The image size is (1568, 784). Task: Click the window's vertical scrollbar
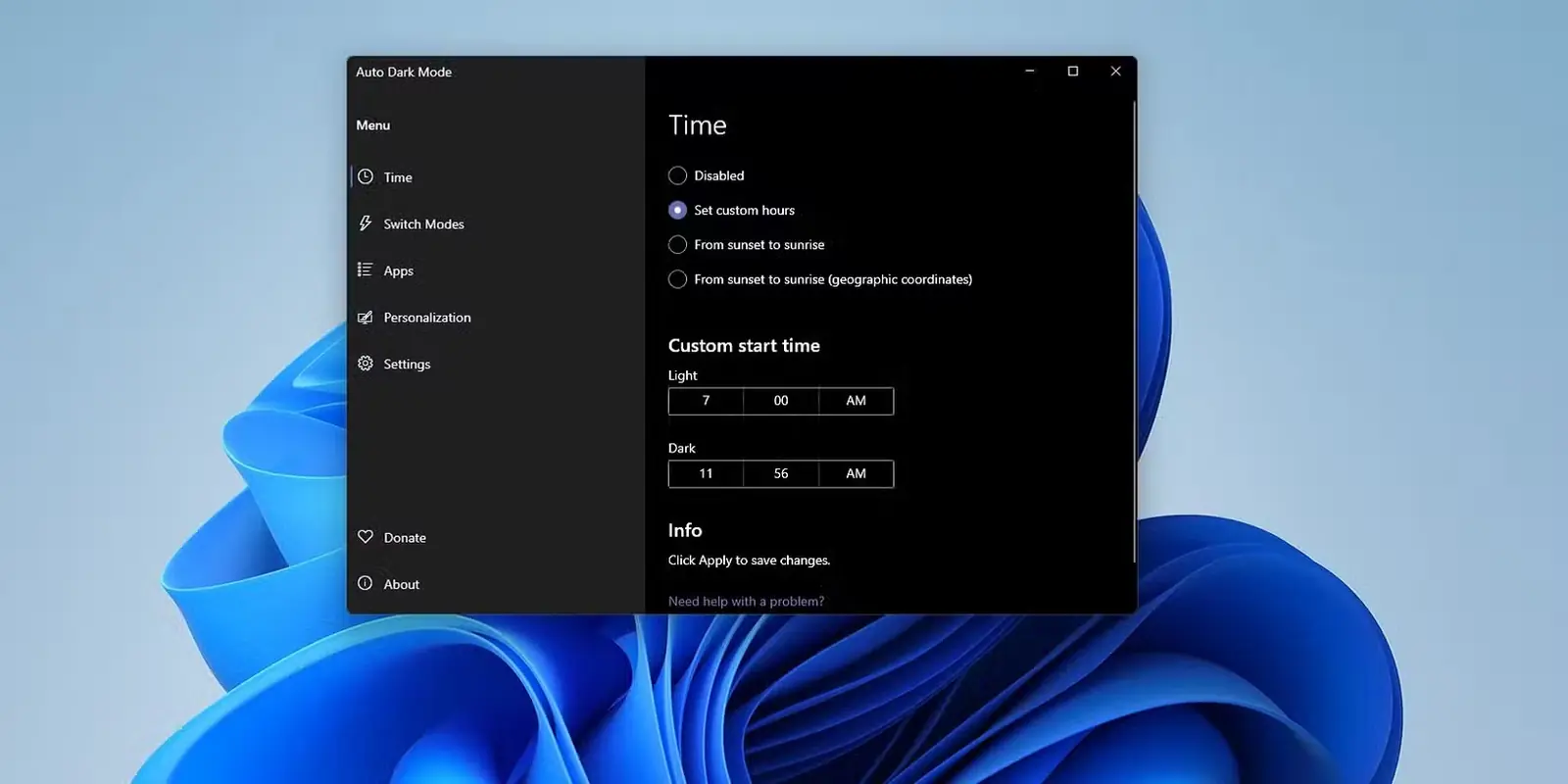(x=1134, y=331)
